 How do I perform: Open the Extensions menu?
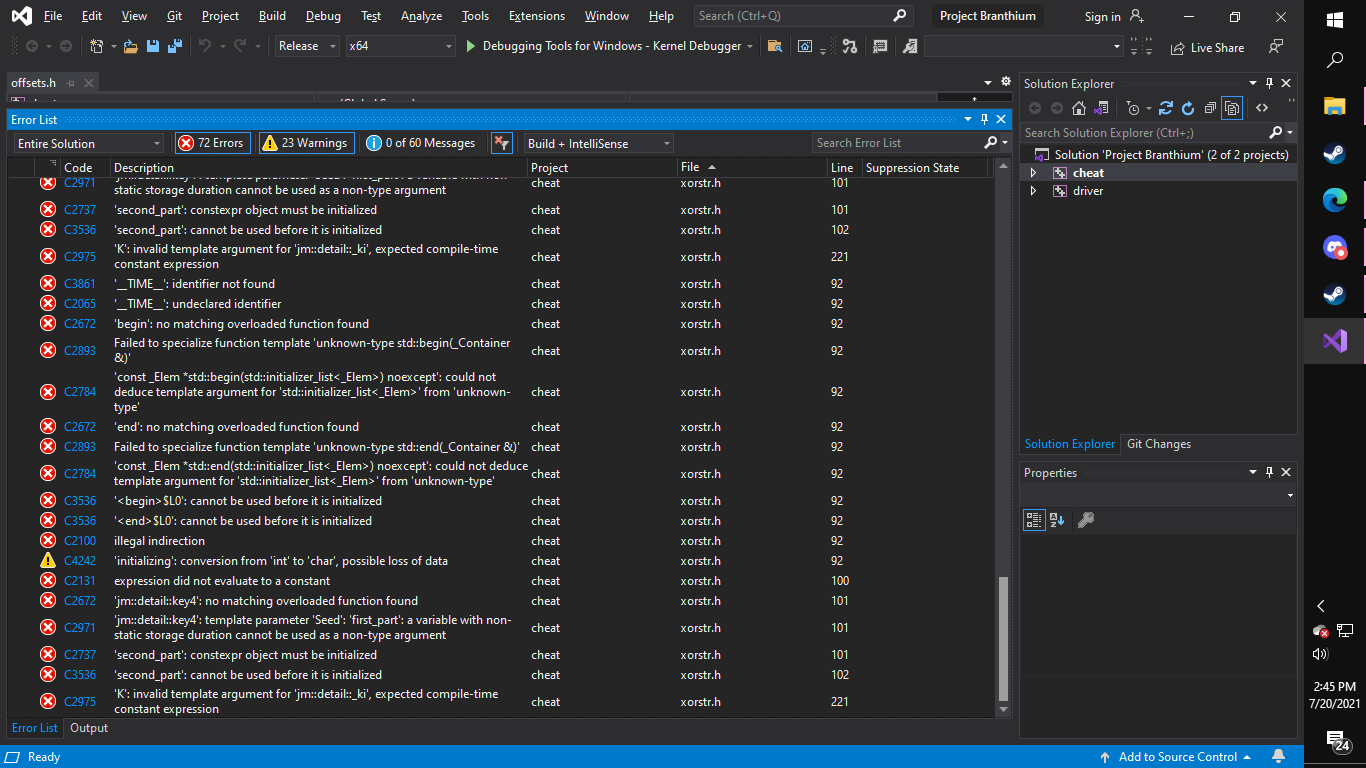pos(537,16)
